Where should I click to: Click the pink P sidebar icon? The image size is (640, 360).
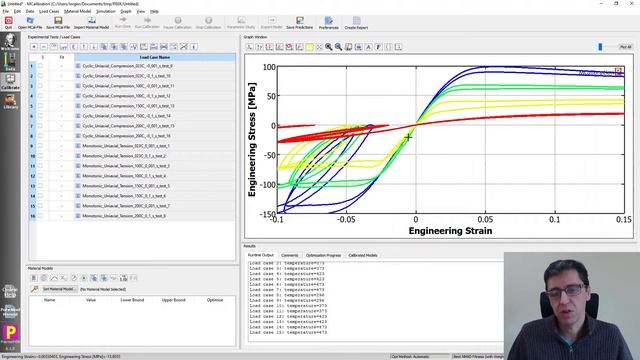coord(10,333)
